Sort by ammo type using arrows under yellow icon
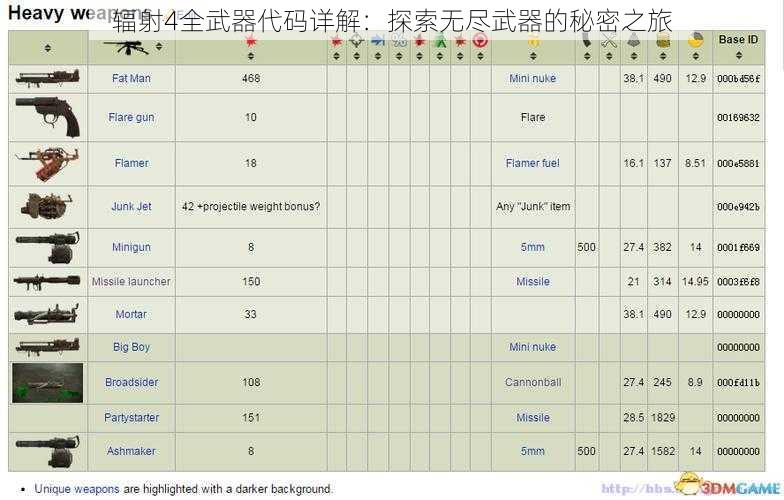Screen dimensions: 784x500 tap(533, 56)
